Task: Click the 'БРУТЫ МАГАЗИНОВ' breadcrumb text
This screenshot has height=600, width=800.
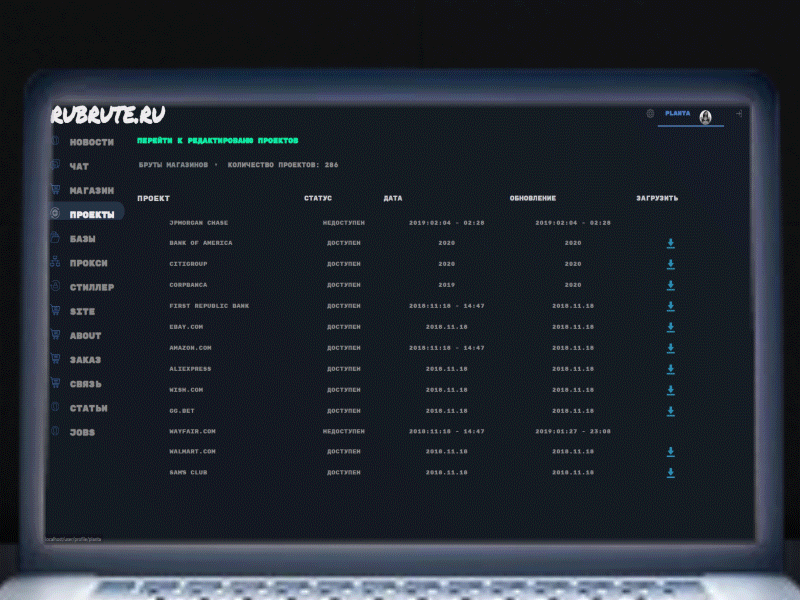Action: coord(173,165)
